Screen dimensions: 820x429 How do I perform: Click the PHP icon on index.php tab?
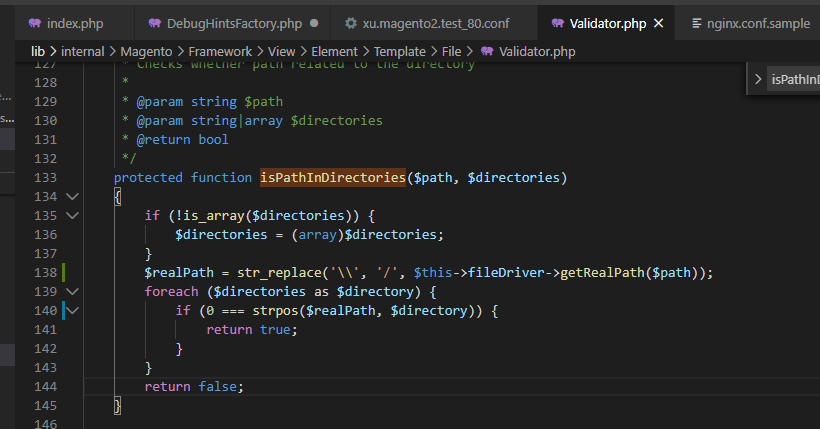coord(34,23)
